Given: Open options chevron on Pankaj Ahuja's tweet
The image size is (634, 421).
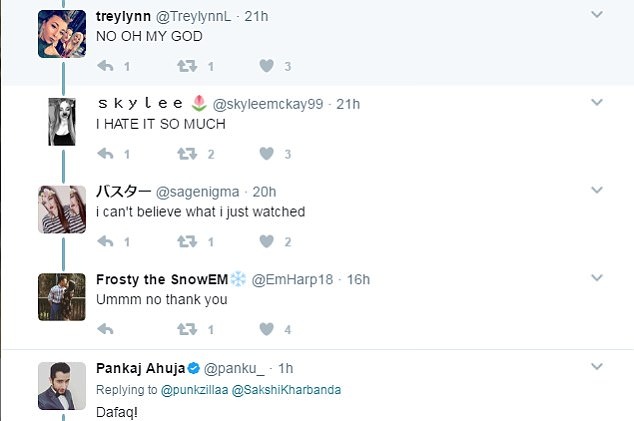Looking at the screenshot, I should (x=597, y=367).
